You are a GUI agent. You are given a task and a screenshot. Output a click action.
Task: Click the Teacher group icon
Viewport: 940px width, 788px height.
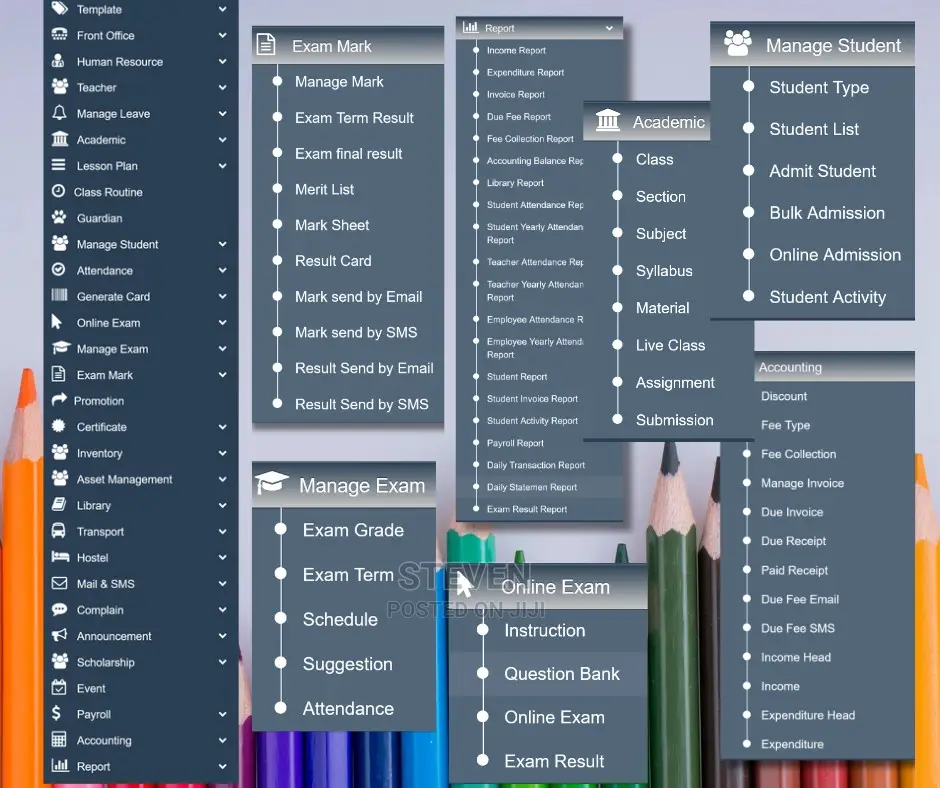click(60, 86)
